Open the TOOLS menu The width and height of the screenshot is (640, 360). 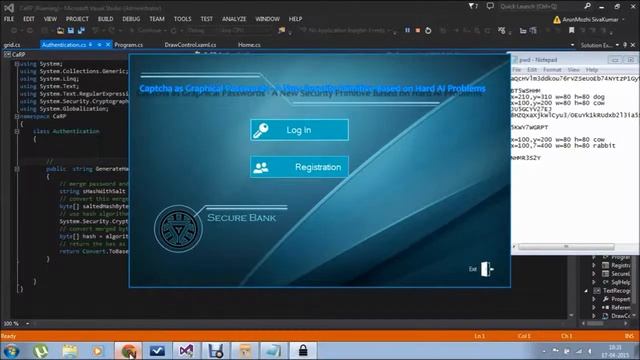[x=182, y=19]
